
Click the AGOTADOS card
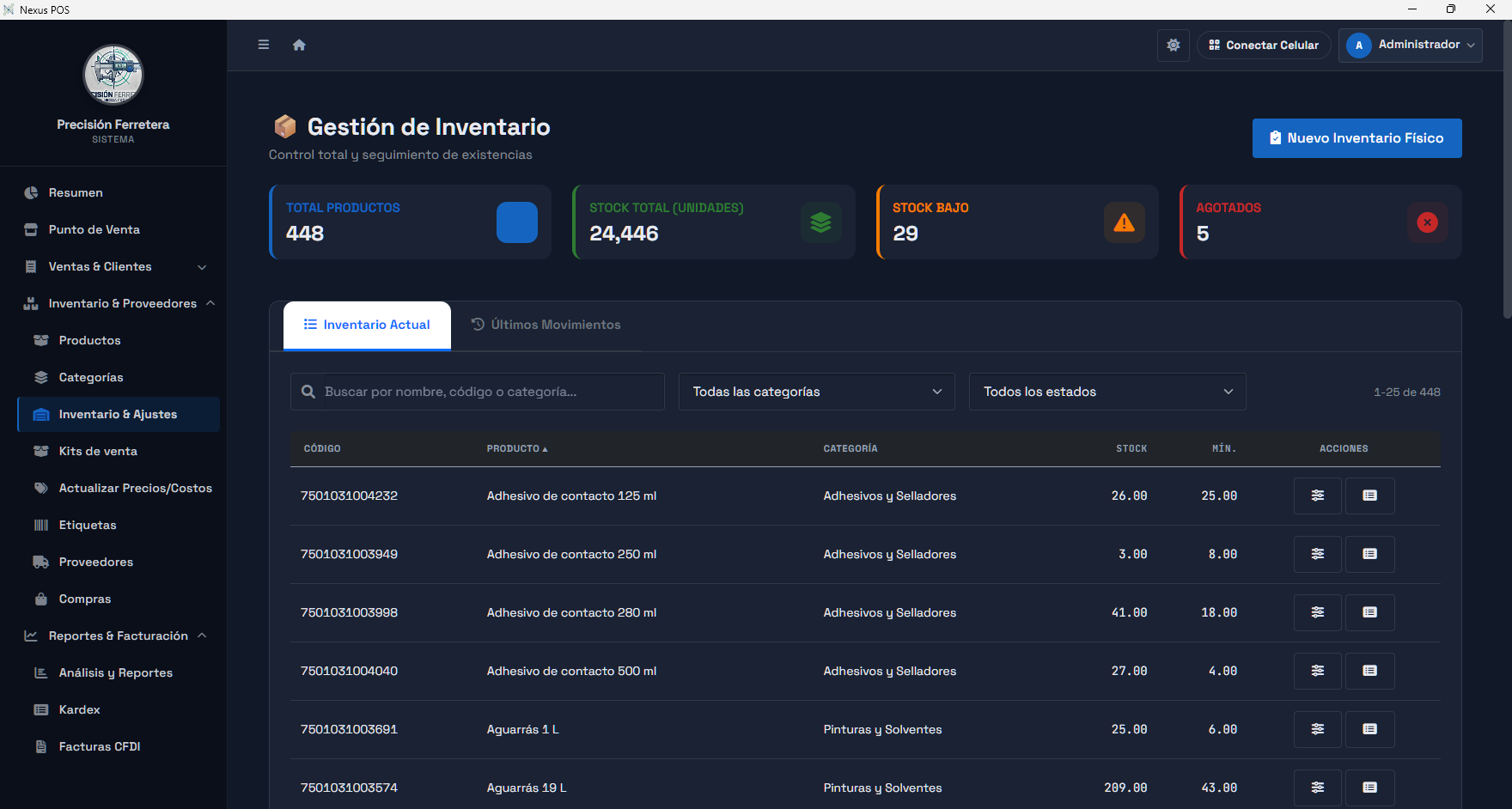1320,222
